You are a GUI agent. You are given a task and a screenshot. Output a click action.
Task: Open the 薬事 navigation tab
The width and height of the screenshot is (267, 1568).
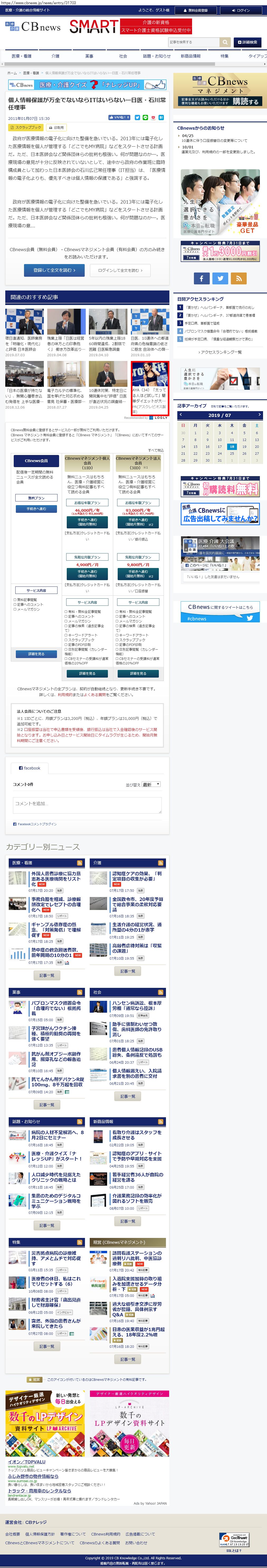[x=89, y=56]
